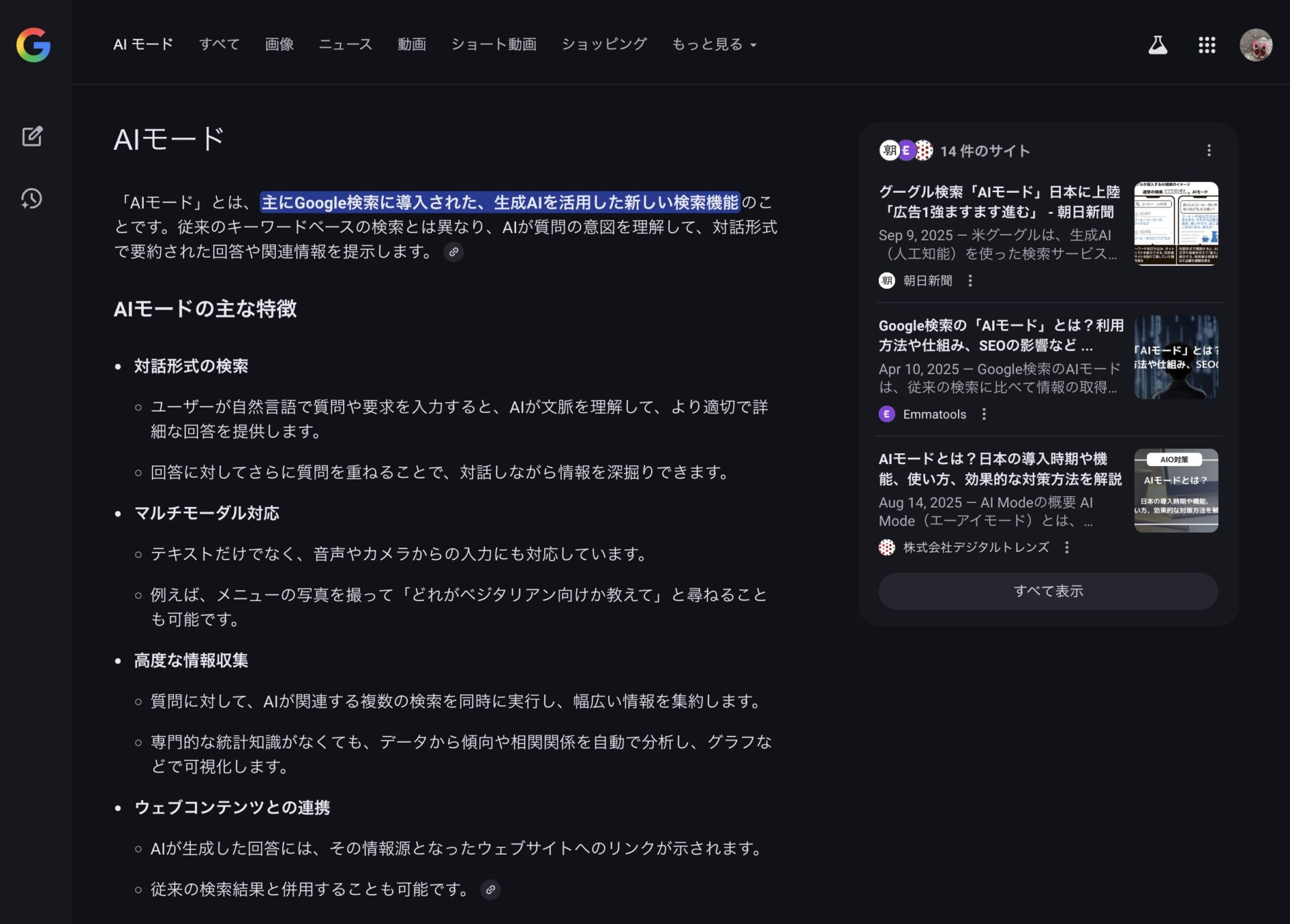1290x924 pixels.
Task: Switch to すべて tab
Action: pos(219,44)
